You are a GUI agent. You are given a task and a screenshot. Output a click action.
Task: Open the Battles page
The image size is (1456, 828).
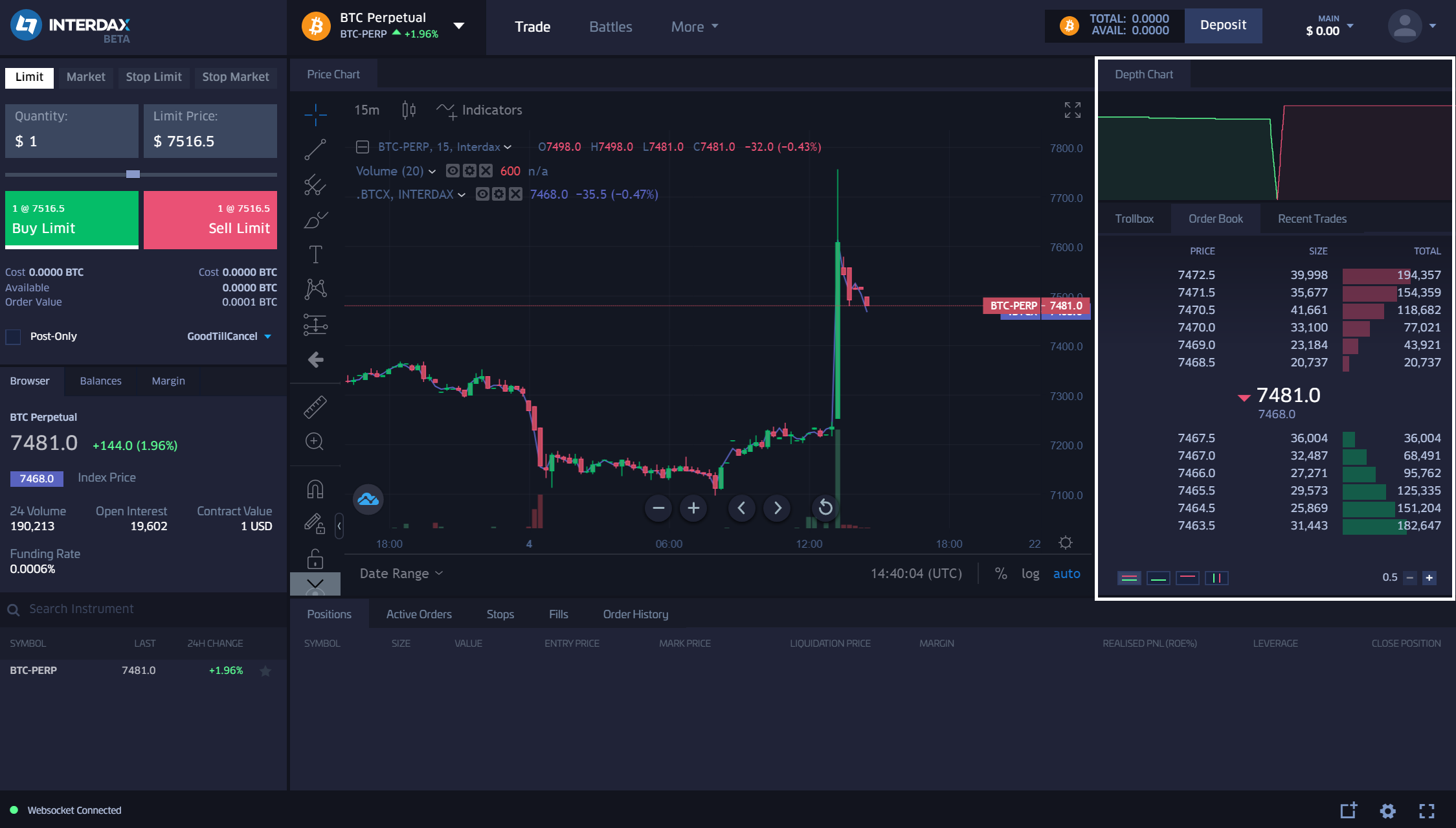[x=610, y=27]
